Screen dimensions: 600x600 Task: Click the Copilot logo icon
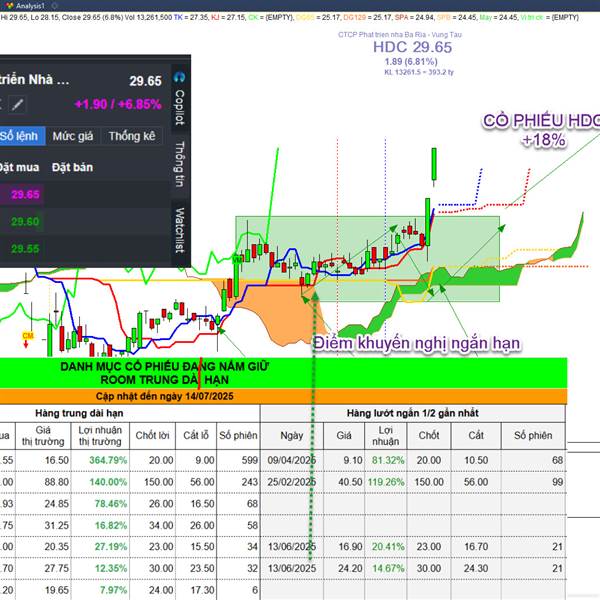[x=179, y=77]
